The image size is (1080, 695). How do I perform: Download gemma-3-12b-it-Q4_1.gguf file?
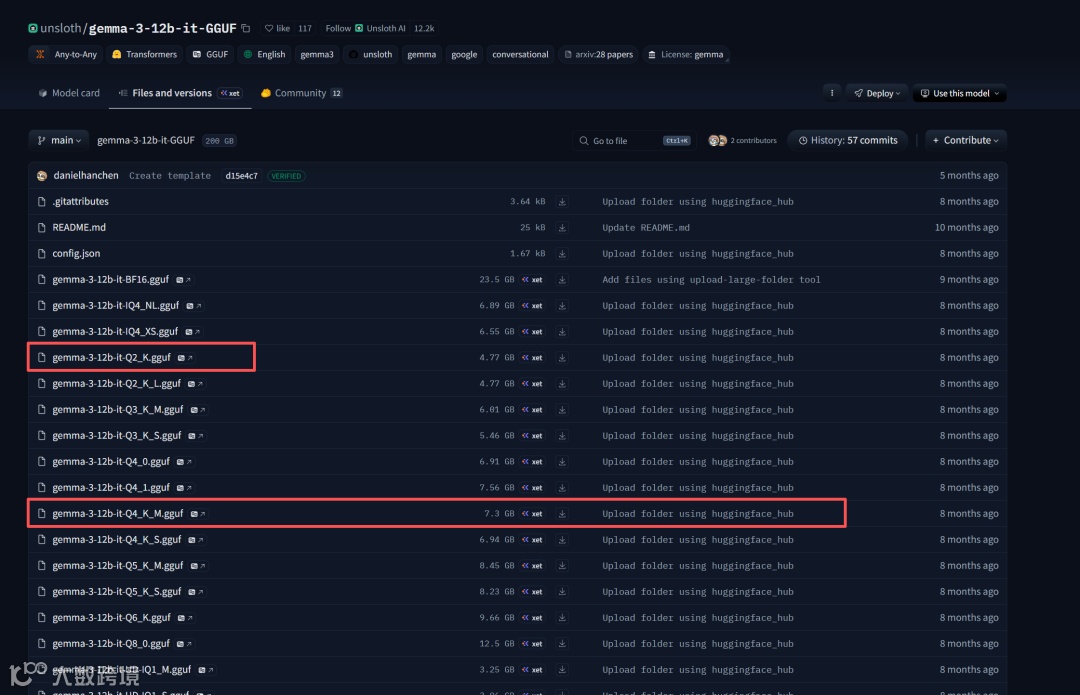pyautogui.click(x=562, y=488)
